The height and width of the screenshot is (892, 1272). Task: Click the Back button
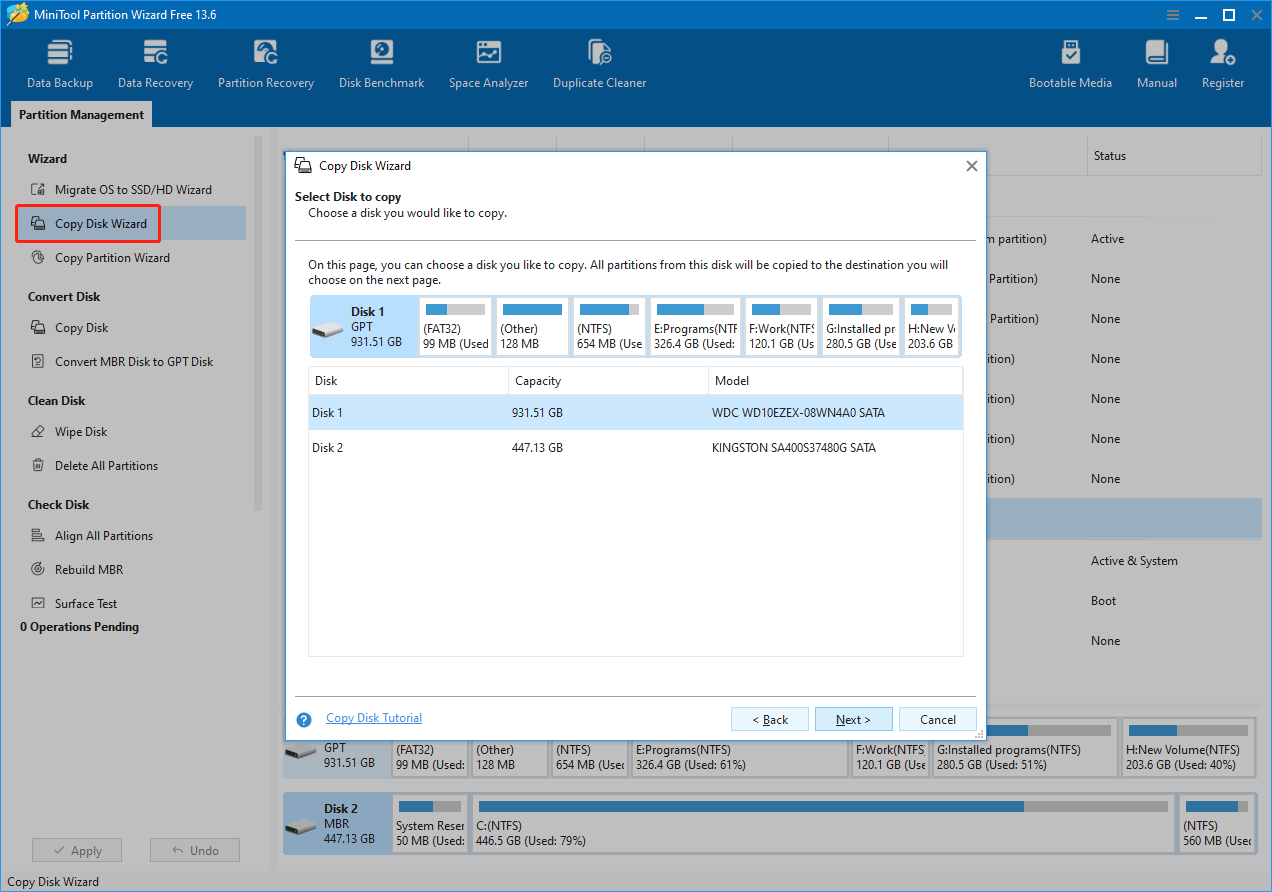click(769, 719)
